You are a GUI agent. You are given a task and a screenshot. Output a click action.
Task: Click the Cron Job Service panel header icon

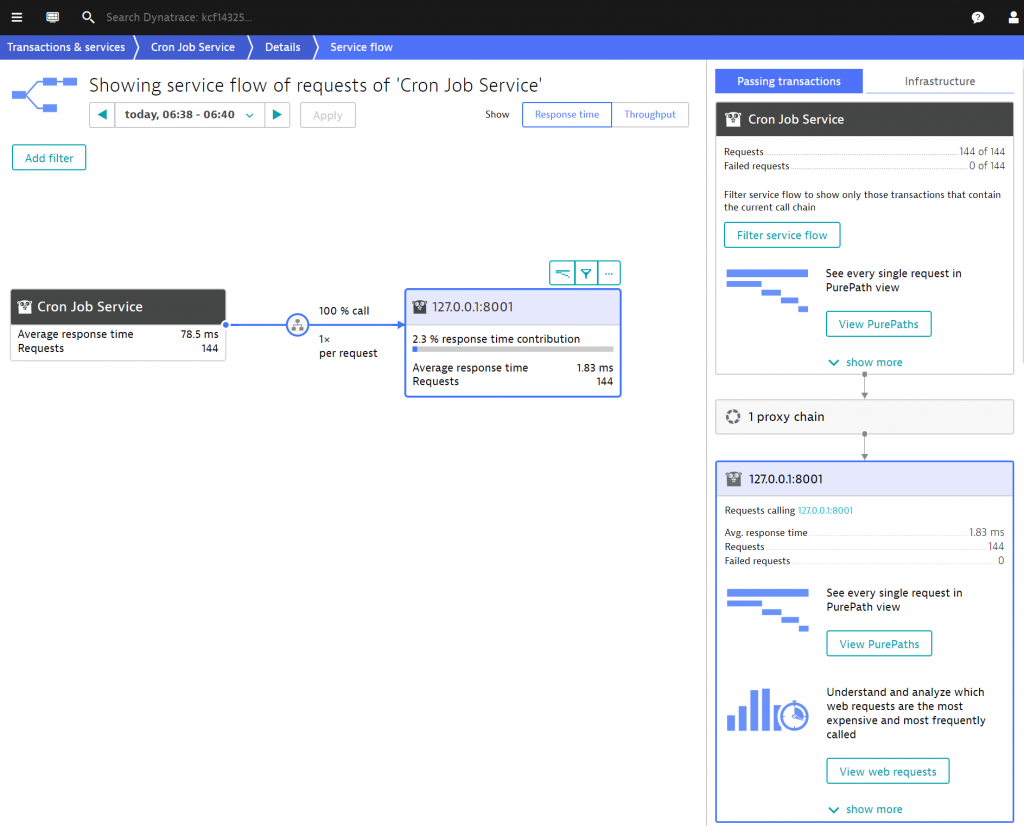point(733,119)
